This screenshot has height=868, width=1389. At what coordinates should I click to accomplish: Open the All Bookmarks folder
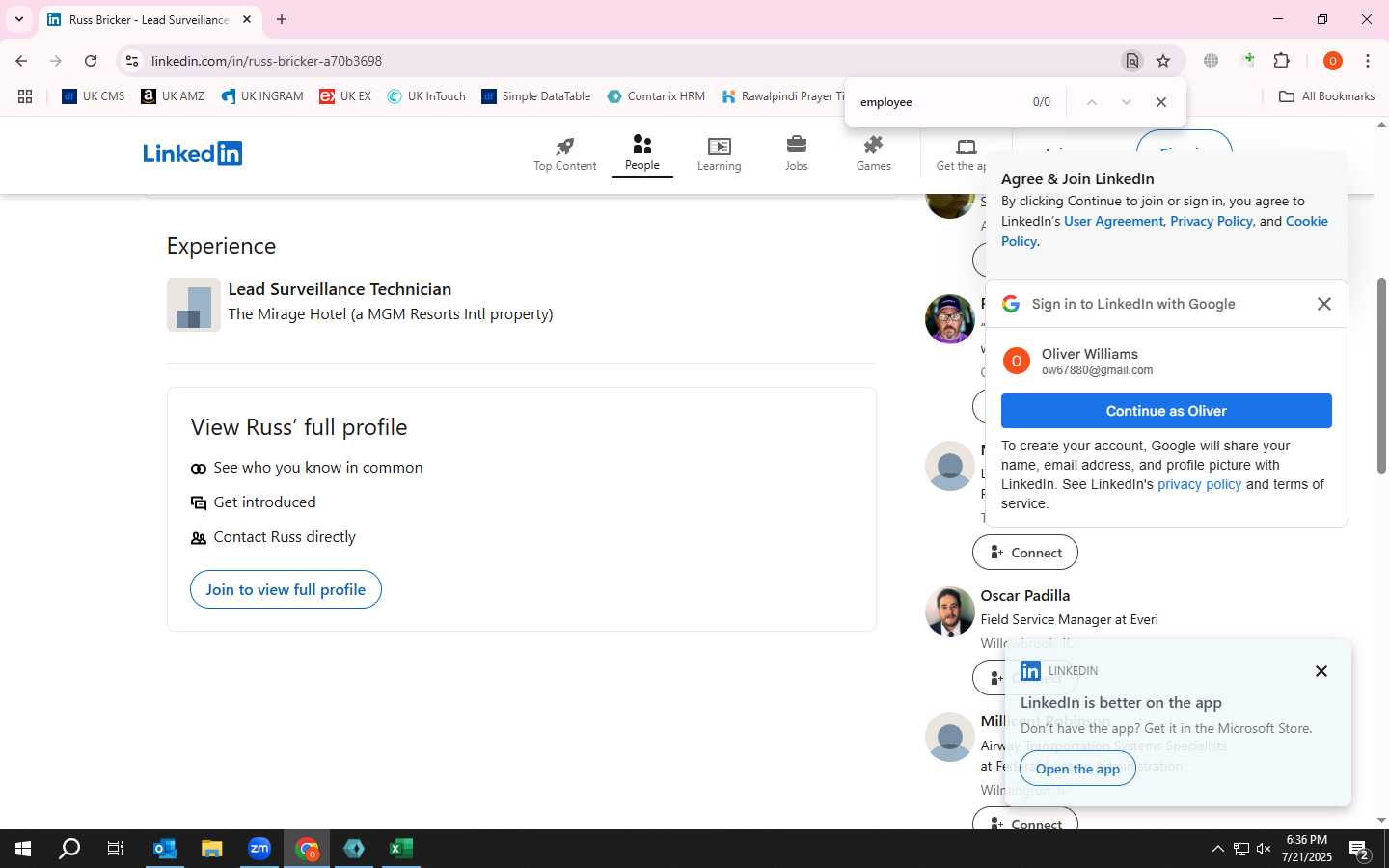tap(1326, 96)
